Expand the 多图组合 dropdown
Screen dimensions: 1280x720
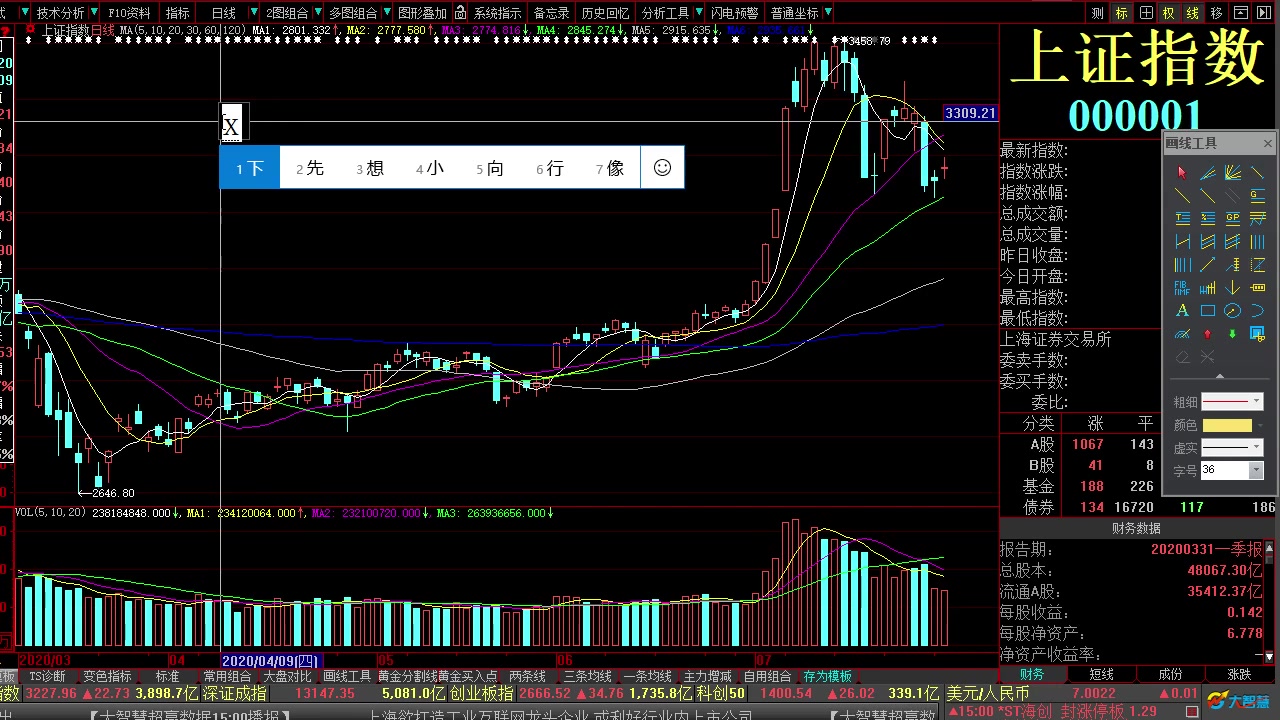pos(387,12)
